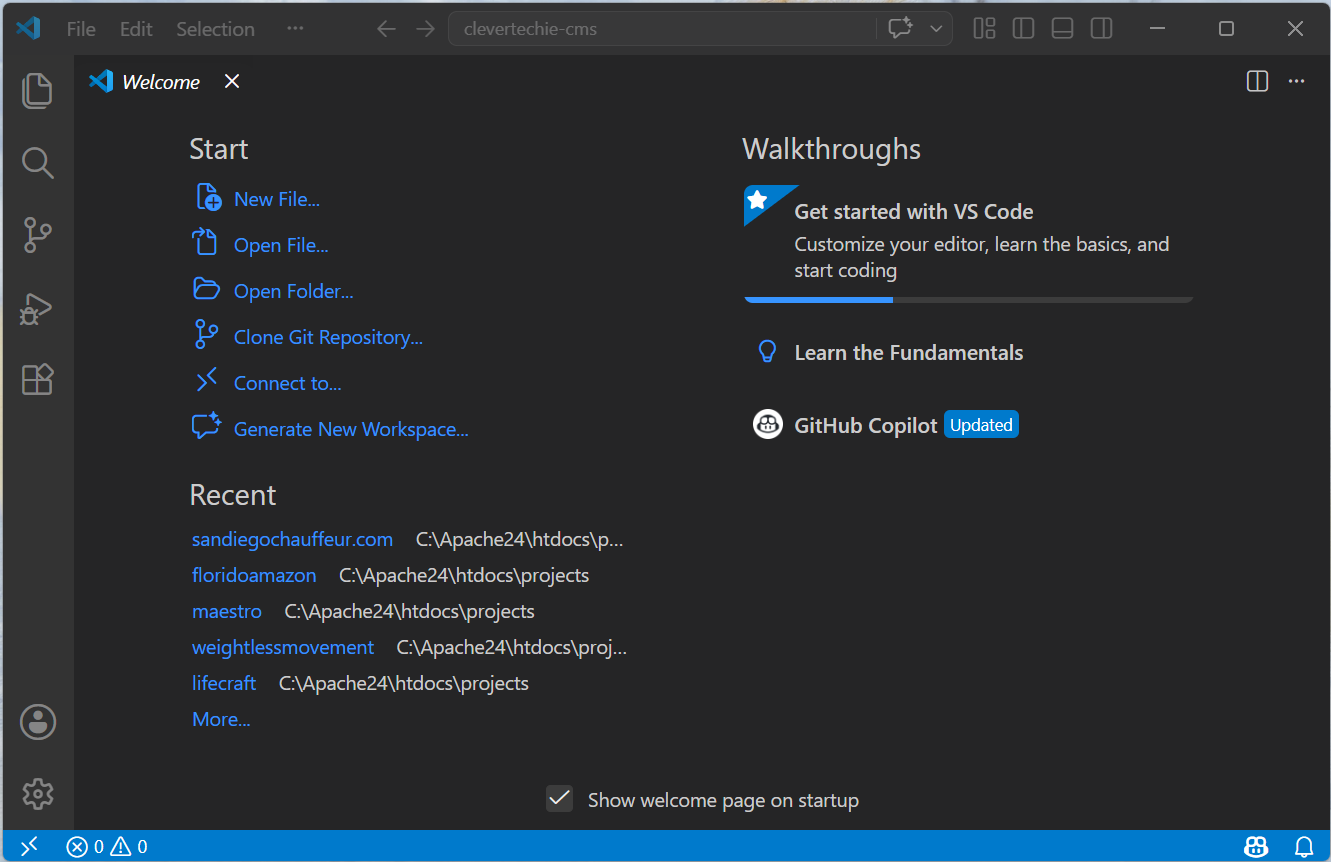This screenshot has height=862, width=1331.
Task: Open the Edit menu
Action: coord(136,29)
